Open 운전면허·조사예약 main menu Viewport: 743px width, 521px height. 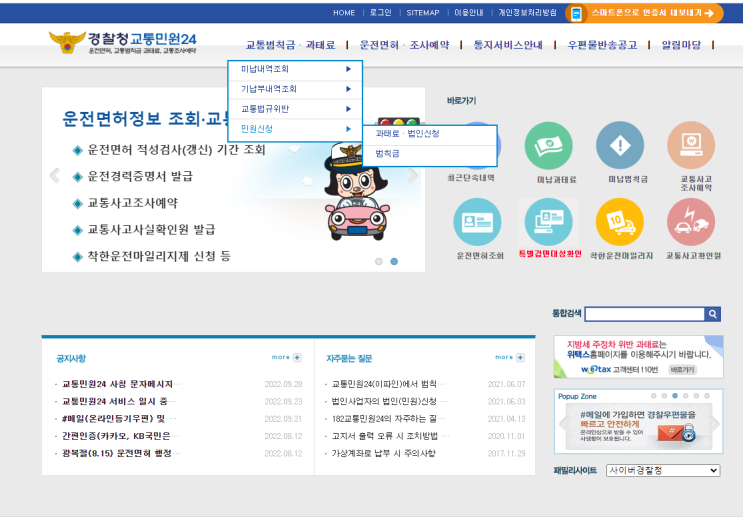404,45
